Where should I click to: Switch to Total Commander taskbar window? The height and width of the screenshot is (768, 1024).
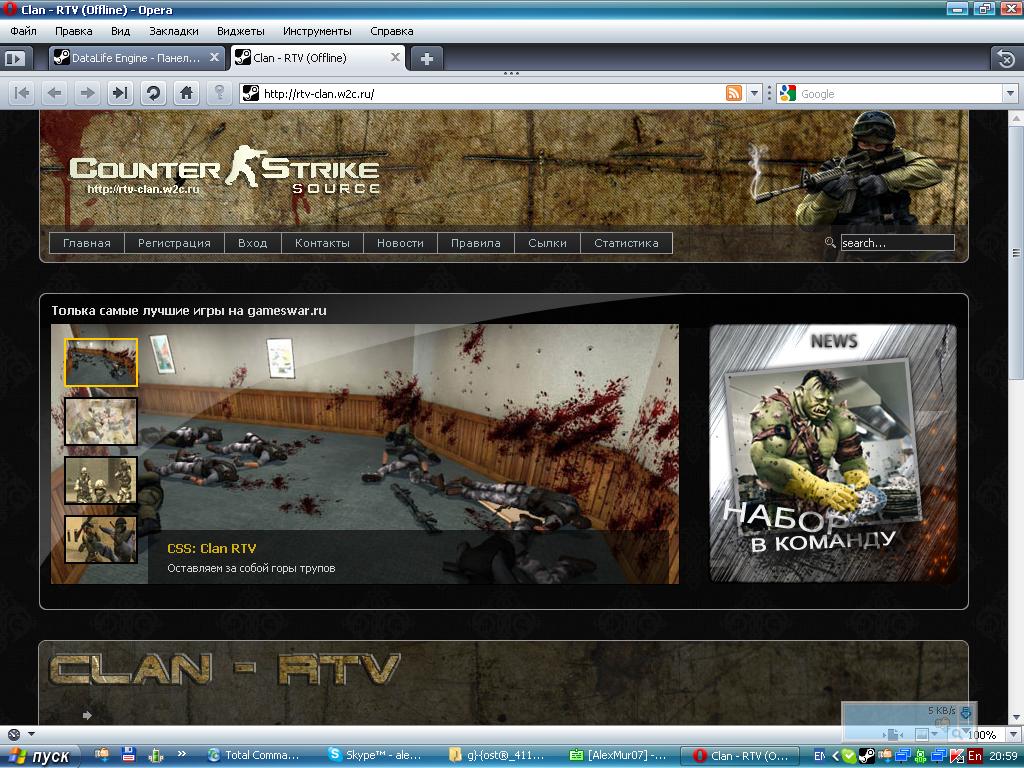click(x=254, y=756)
